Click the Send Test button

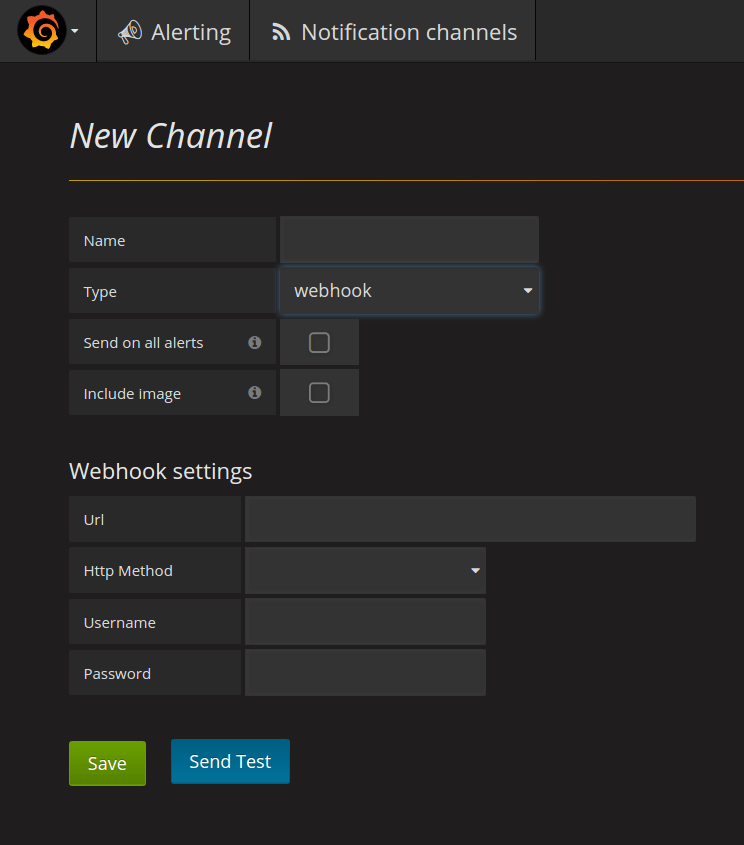point(230,762)
